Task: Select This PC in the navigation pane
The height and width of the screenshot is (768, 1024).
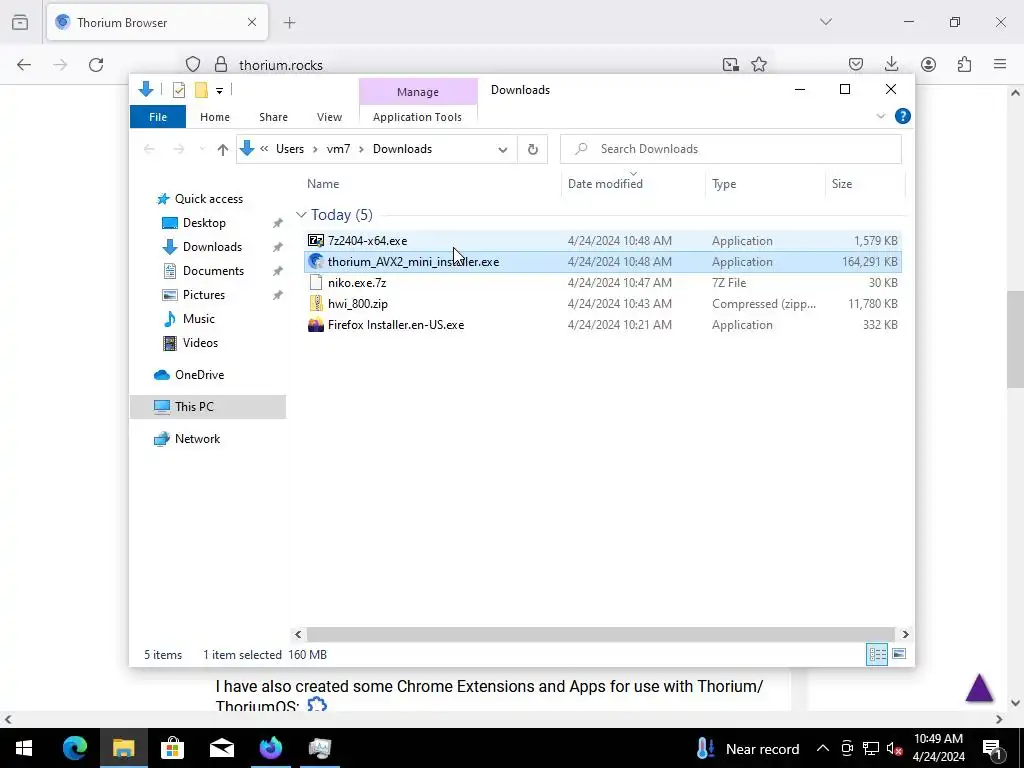Action: 208,407
